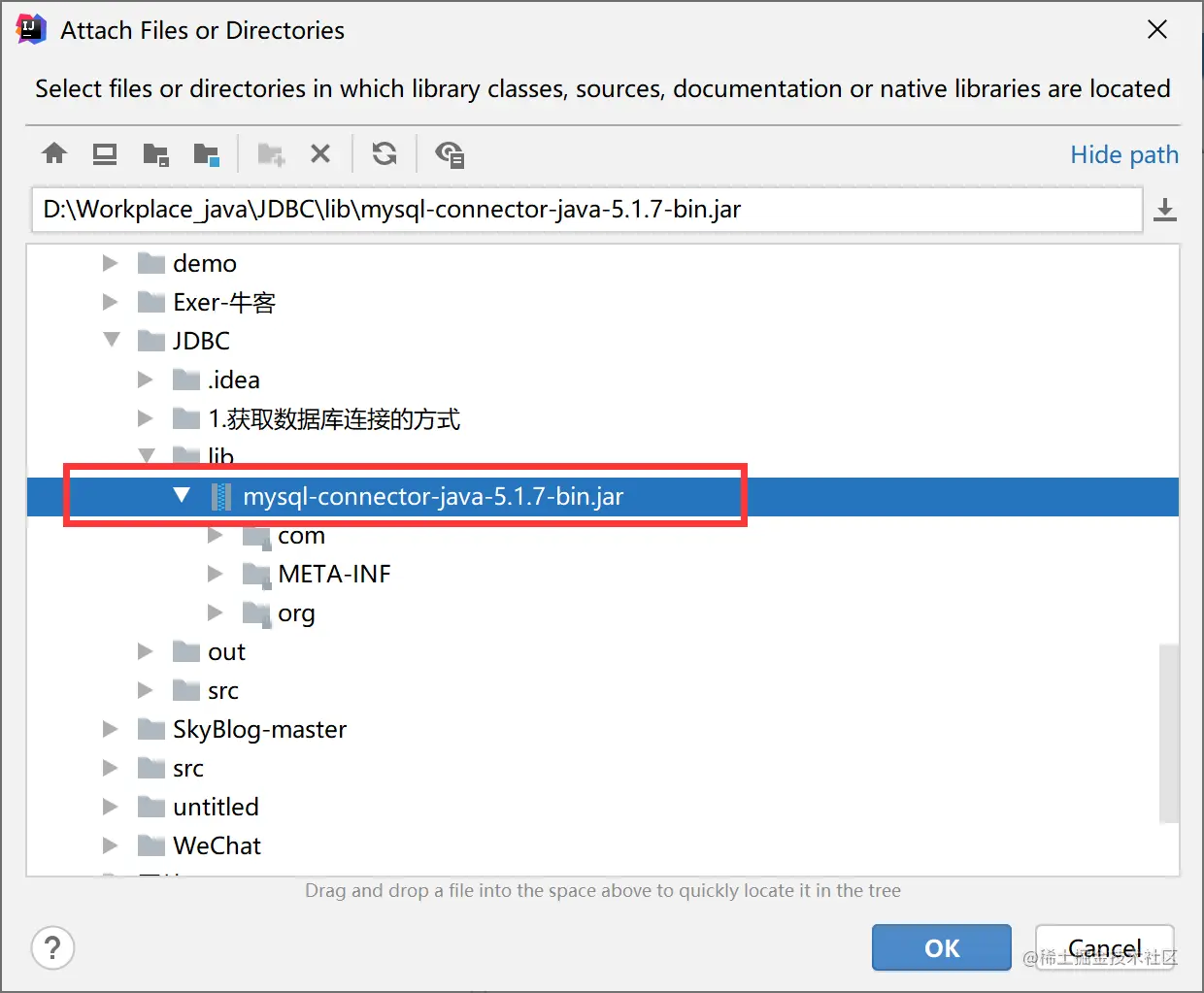Expand the demo folder
The image size is (1204, 993).
pyautogui.click(x=111, y=263)
